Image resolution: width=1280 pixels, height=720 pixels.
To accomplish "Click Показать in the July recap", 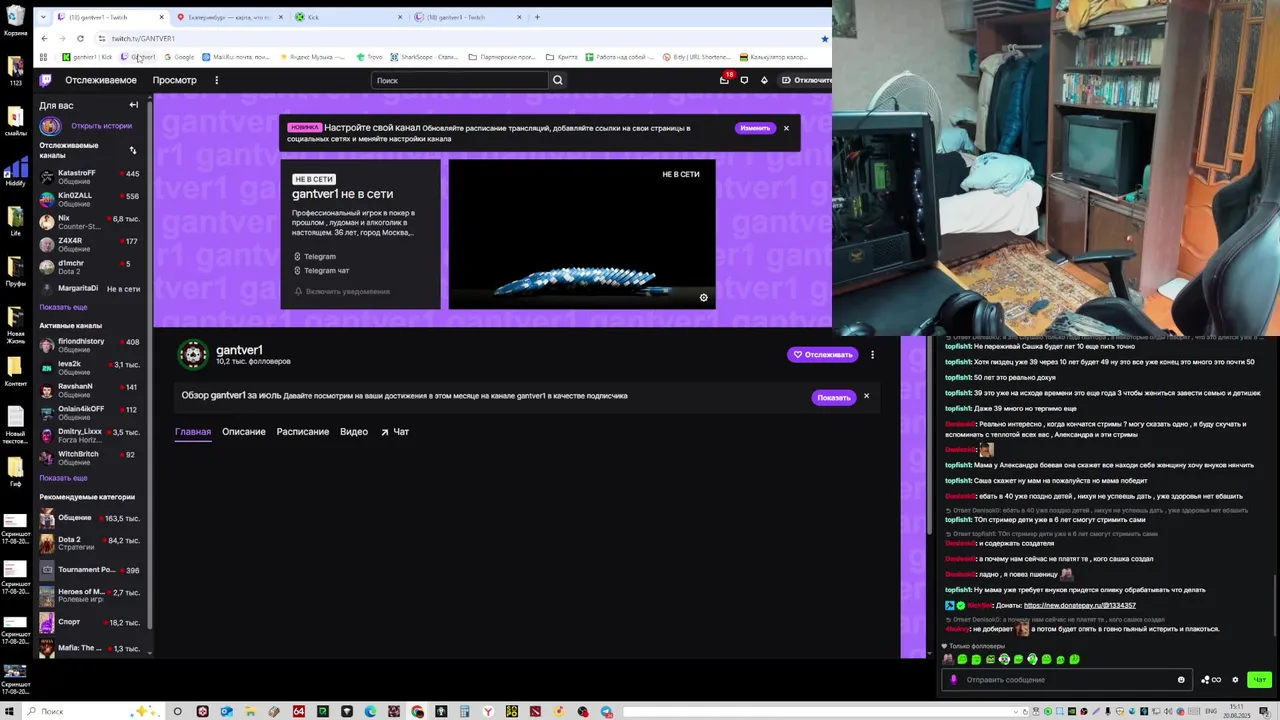I will 833,397.
